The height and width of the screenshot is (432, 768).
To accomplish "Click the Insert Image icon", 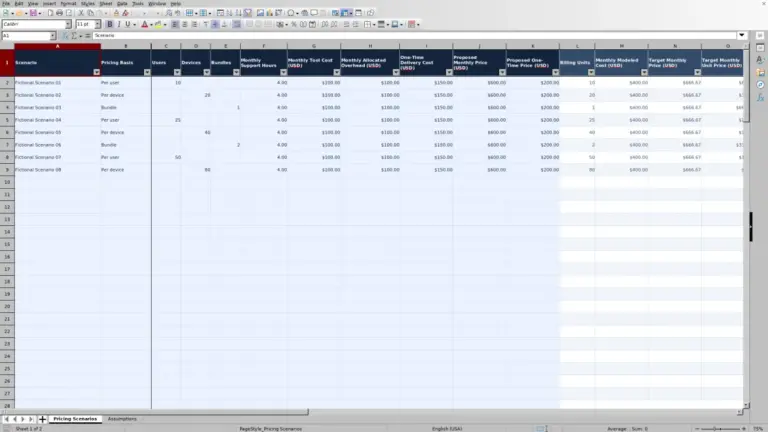I will pyautogui.click(x=260, y=13).
